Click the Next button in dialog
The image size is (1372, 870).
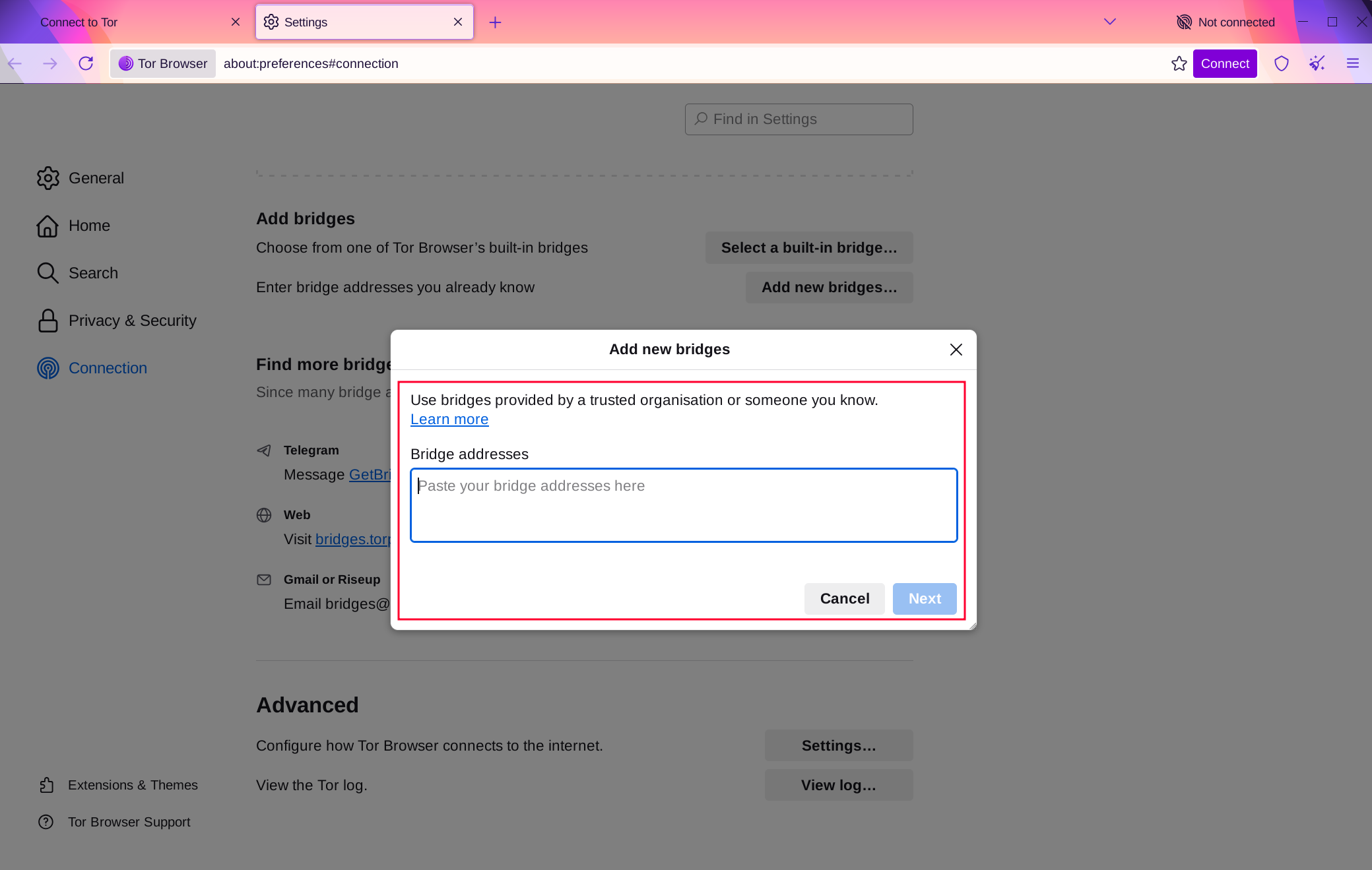(925, 599)
